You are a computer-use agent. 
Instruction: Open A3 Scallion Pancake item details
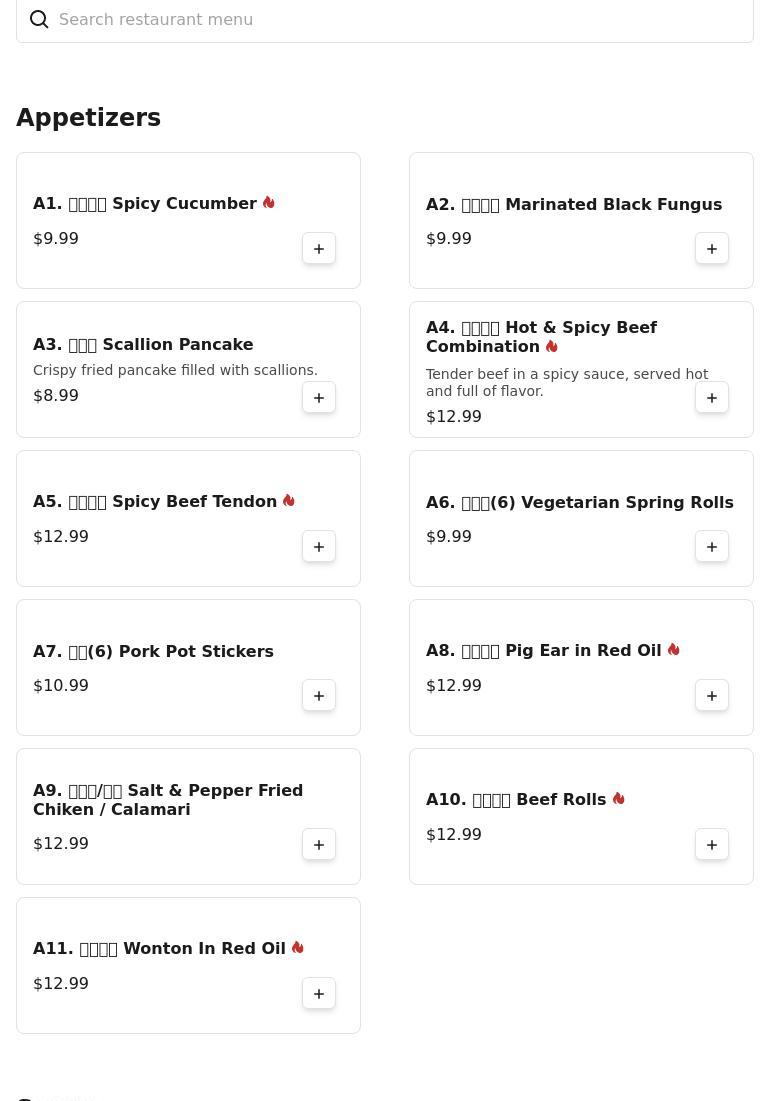click(x=143, y=345)
